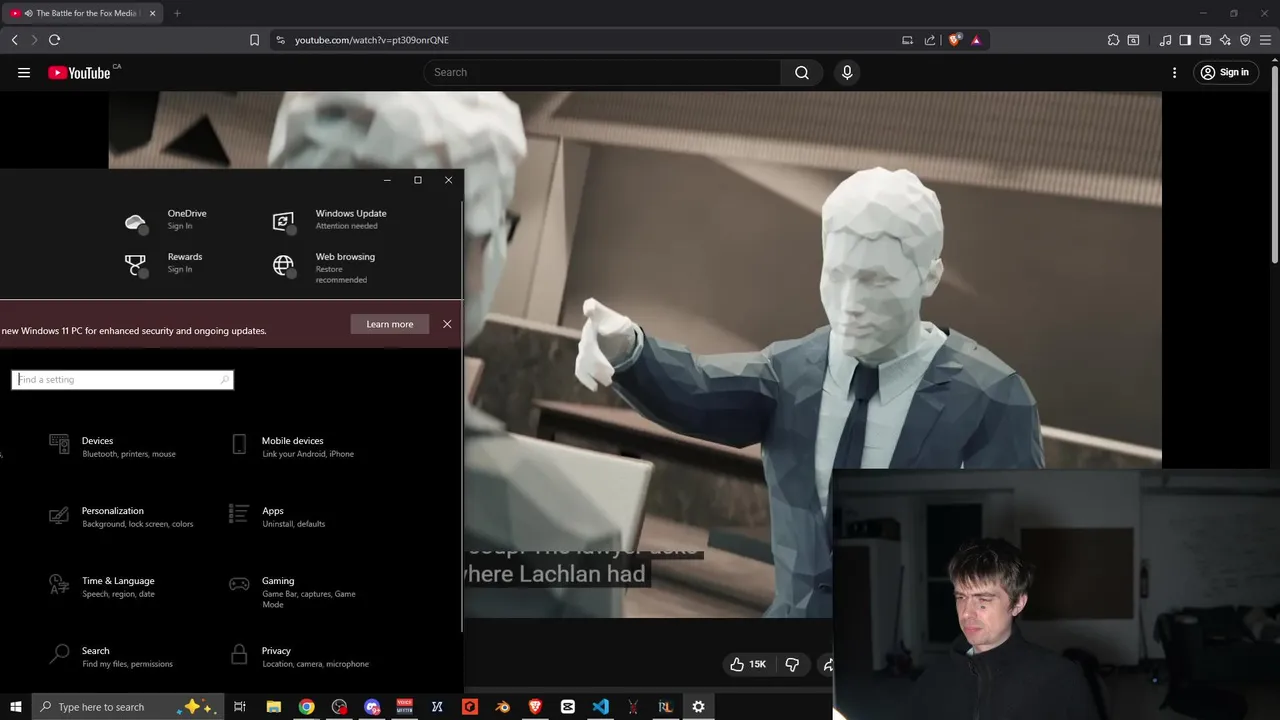Open Google Chrome from the taskbar
Viewport: 1280px width, 720px height.
306,706
